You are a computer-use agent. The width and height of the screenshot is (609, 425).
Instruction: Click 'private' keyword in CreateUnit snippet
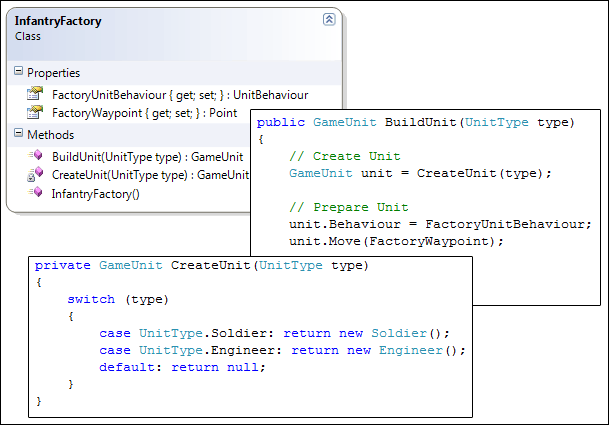63,265
